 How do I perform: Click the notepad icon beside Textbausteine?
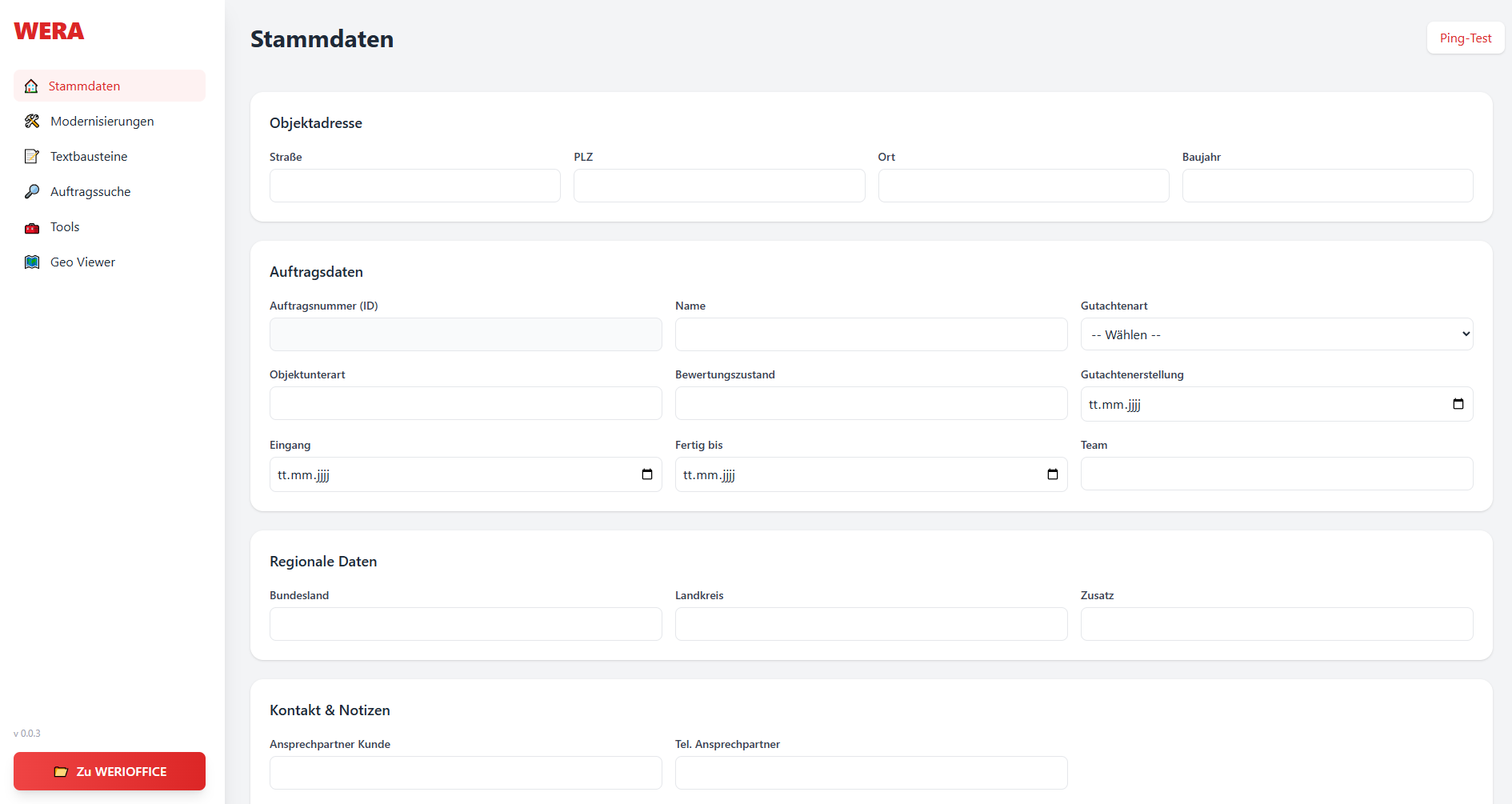pos(32,157)
